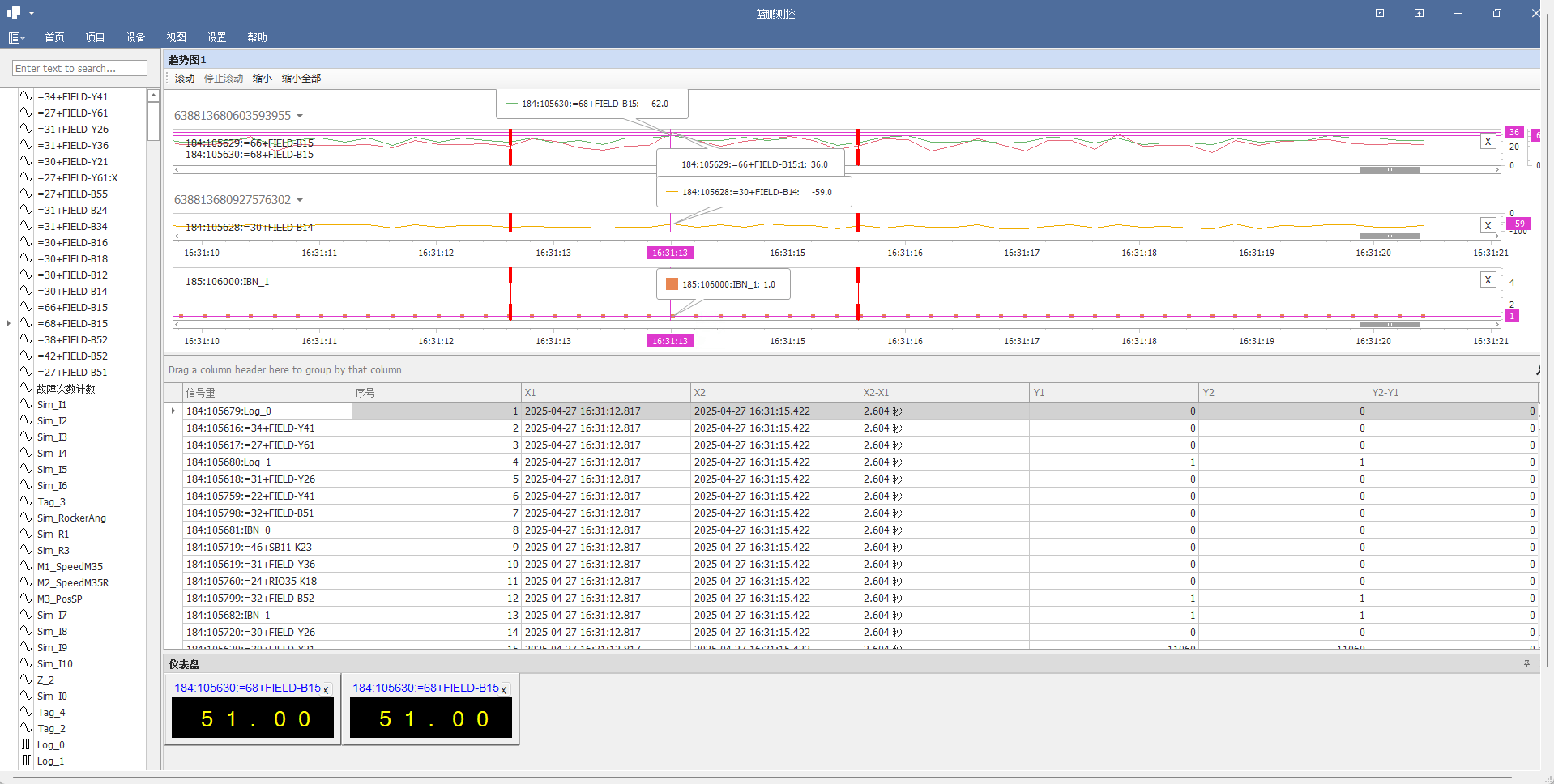
Task: Expand the =68+FIELD-B15 tree node
Action: pyautogui.click(x=9, y=323)
